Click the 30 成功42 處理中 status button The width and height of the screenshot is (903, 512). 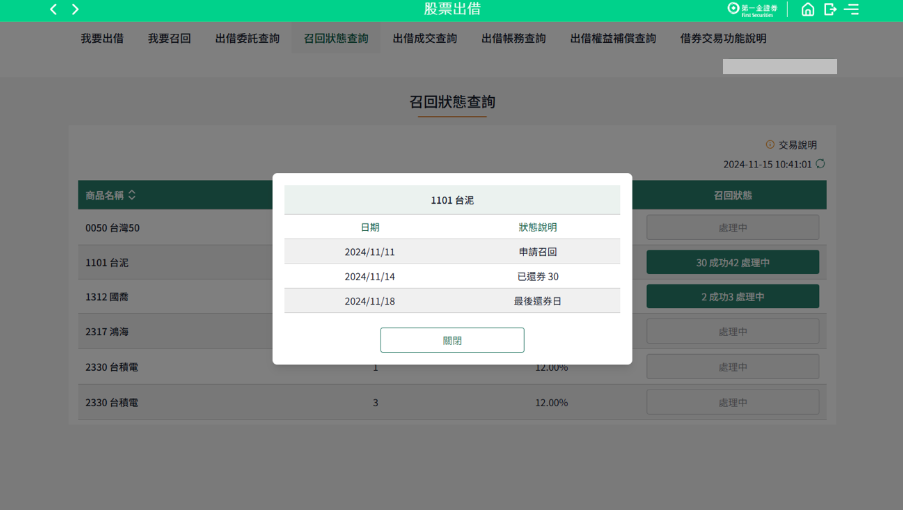(x=732, y=263)
